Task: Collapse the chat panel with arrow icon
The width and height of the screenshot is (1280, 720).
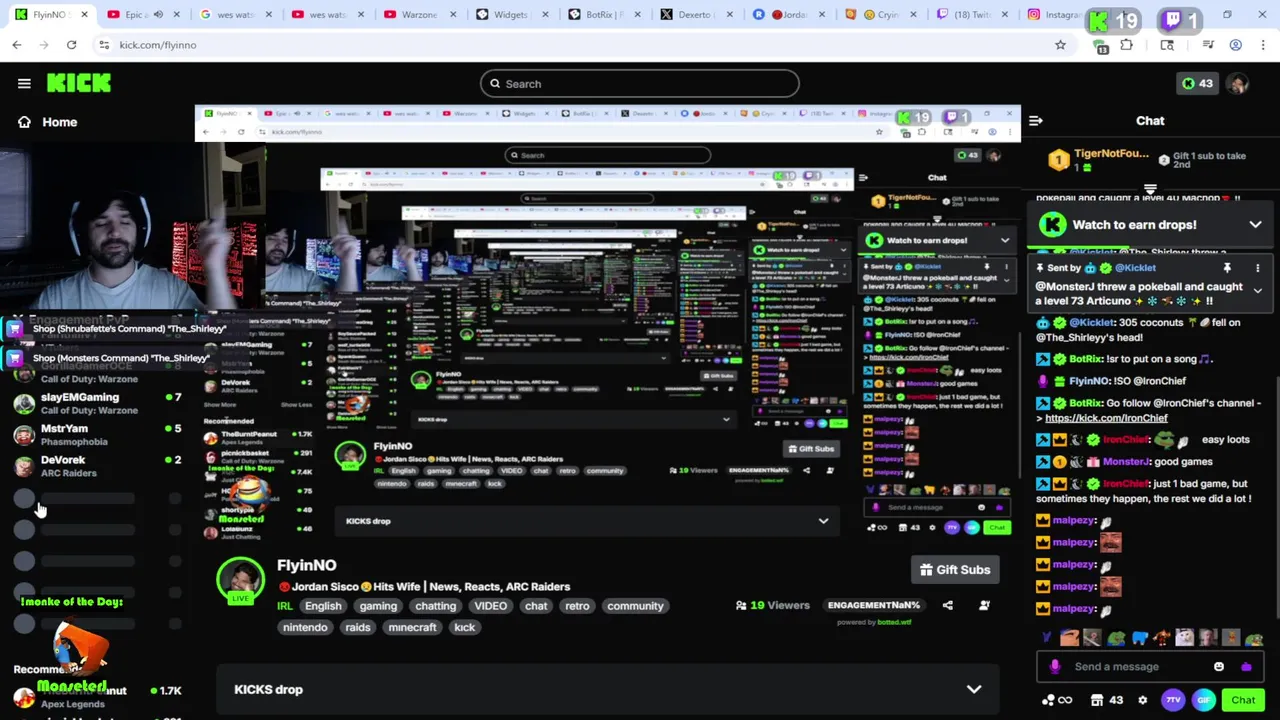Action: 1036,121
